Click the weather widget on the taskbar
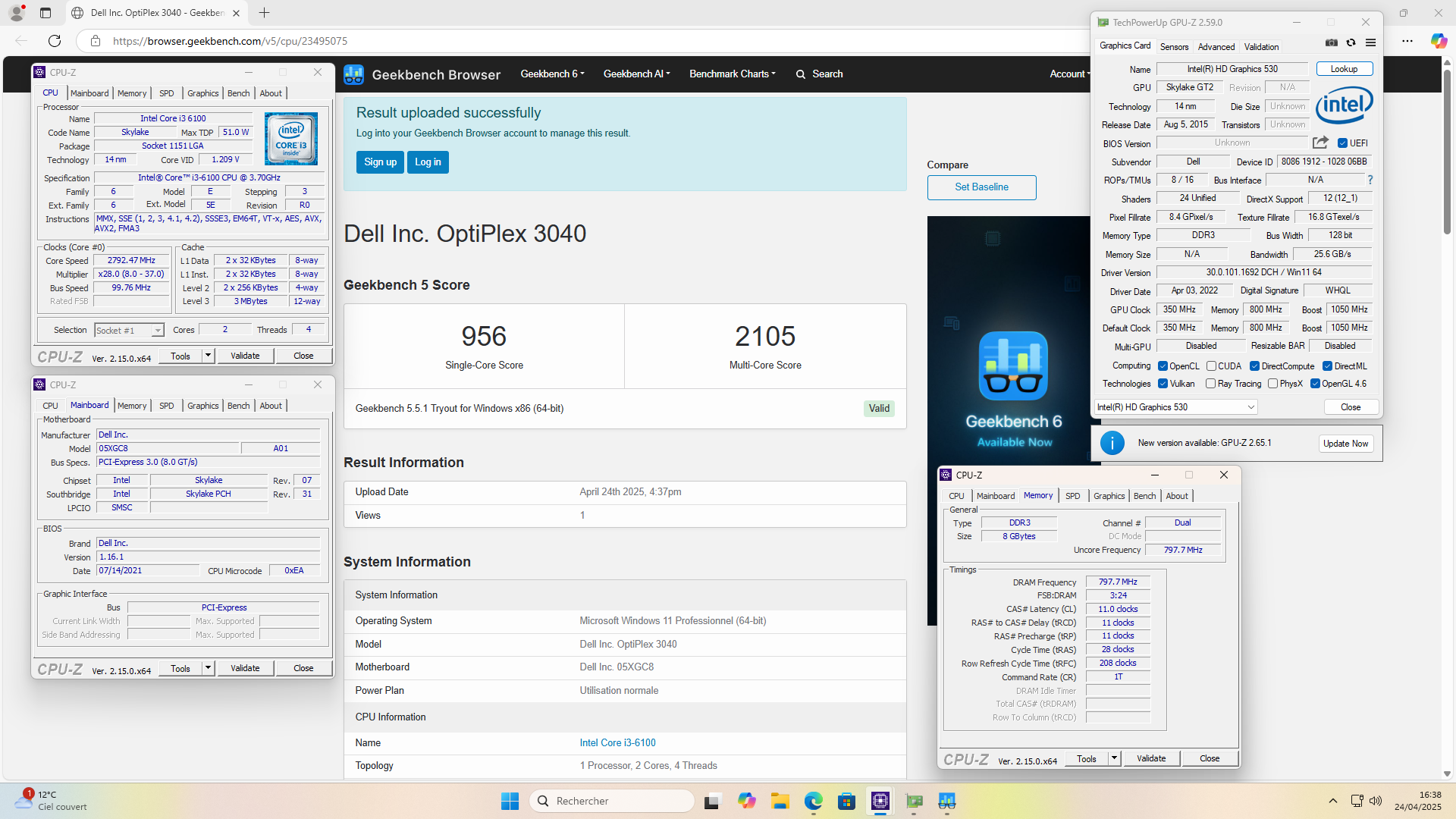The height and width of the screenshot is (819, 1456). point(52,801)
